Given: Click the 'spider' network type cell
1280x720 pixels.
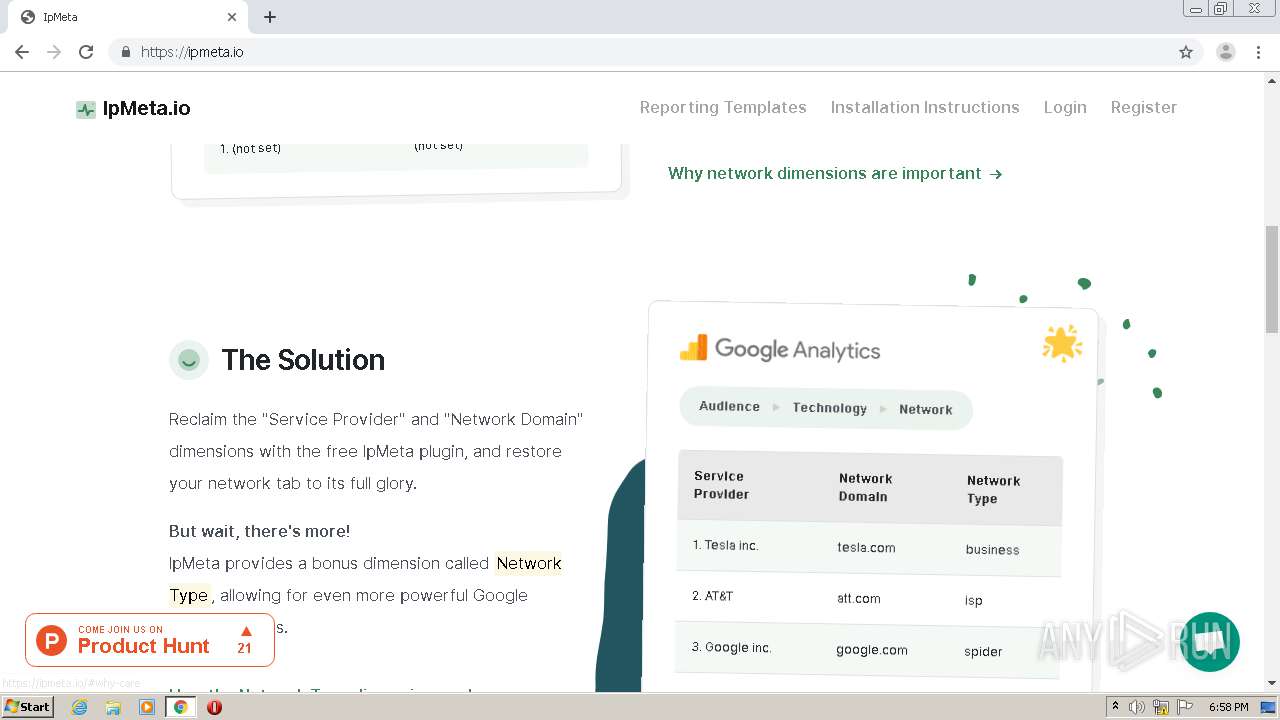Looking at the screenshot, I should point(983,651).
